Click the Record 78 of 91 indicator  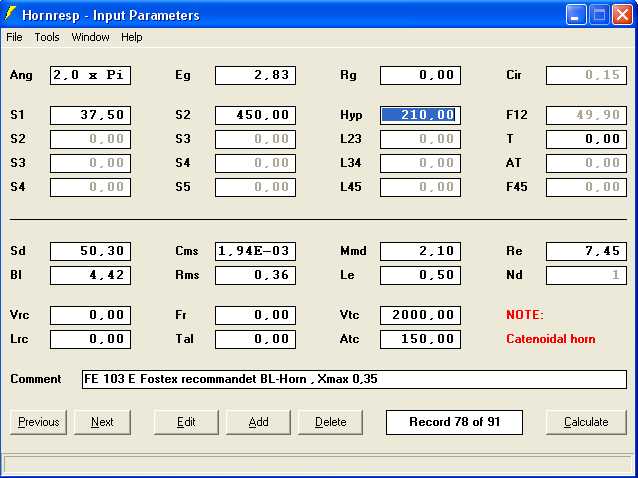(454, 422)
